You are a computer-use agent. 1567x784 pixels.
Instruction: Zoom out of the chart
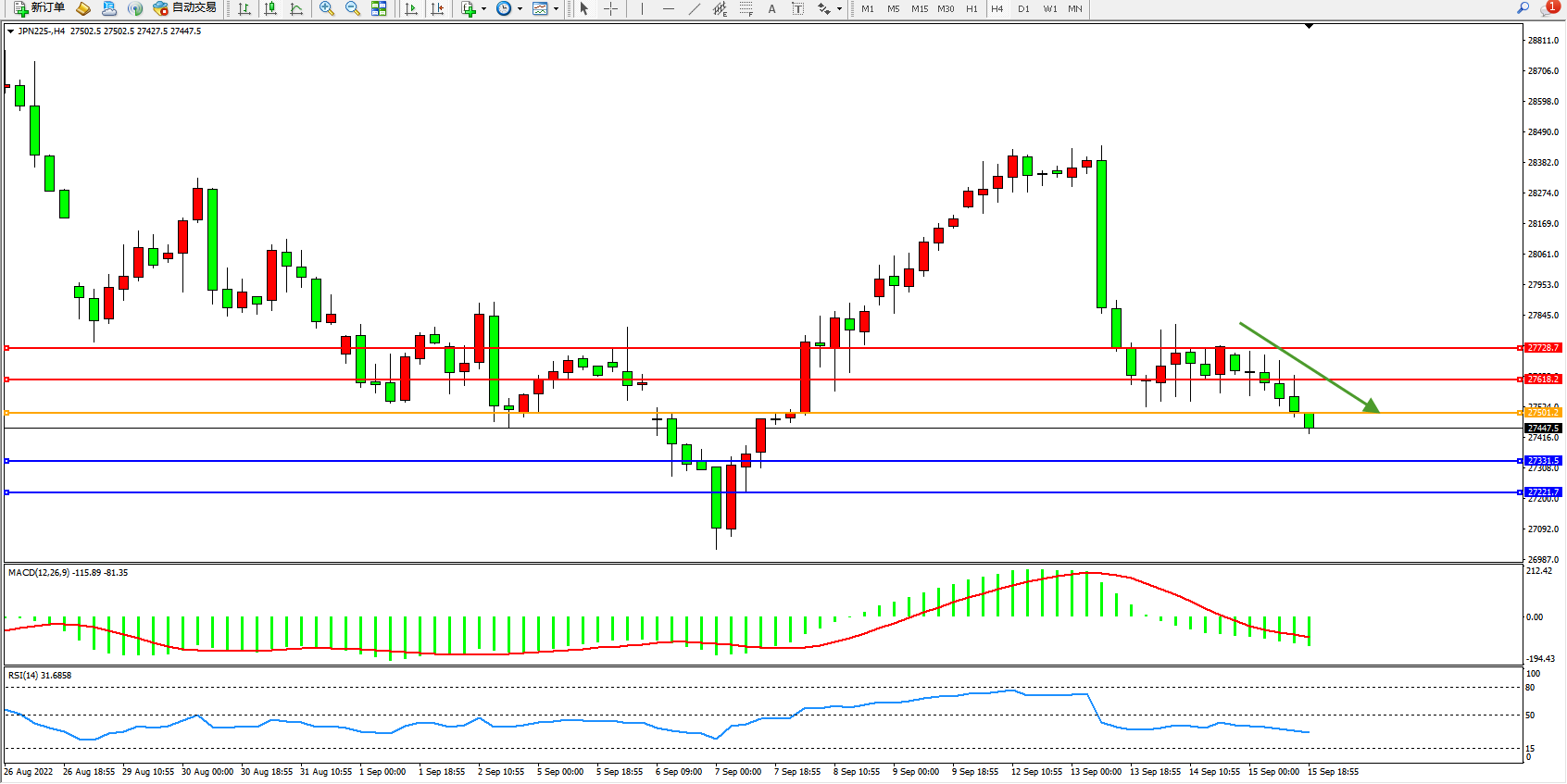[x=353, y=8]
